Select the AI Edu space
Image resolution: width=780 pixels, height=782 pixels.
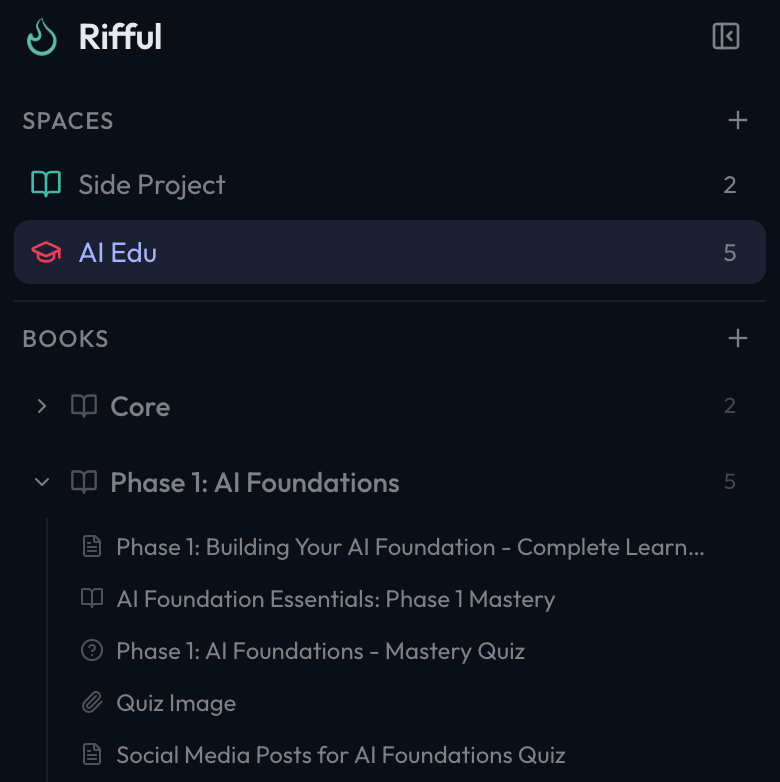tap(118, 253)
